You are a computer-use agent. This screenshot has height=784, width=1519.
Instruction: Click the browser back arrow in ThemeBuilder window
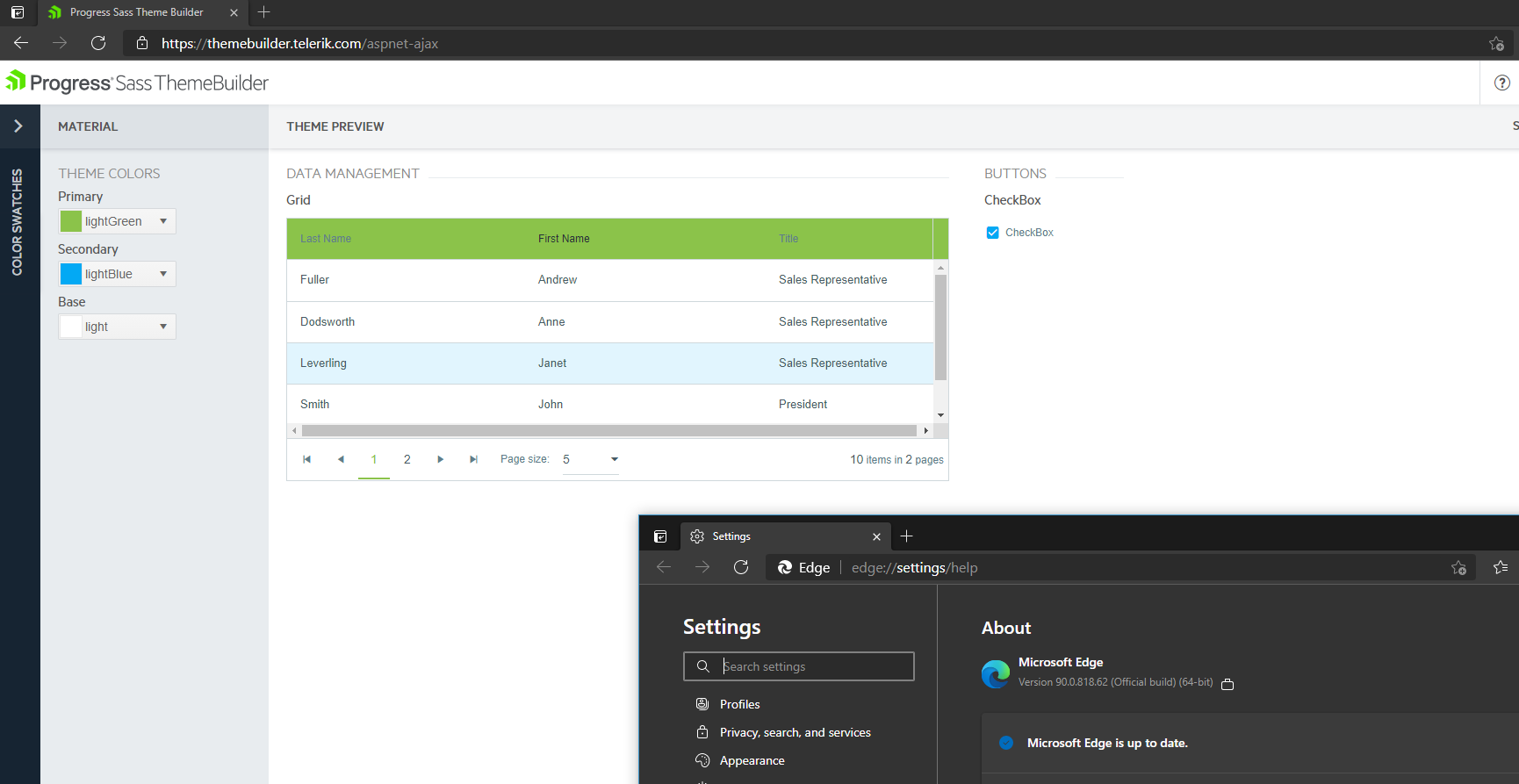(x=21, y=43)
